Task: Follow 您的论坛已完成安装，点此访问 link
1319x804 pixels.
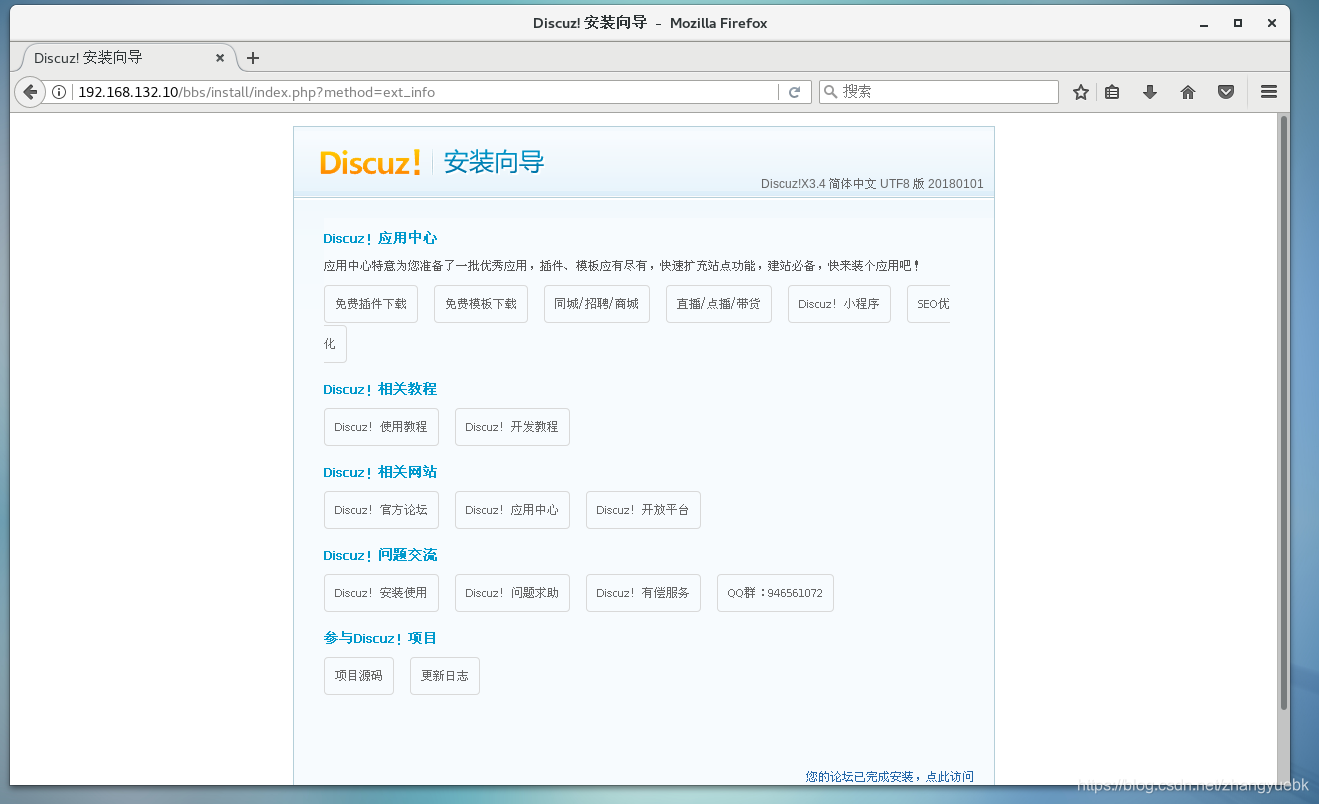Action: pos(890,777)
